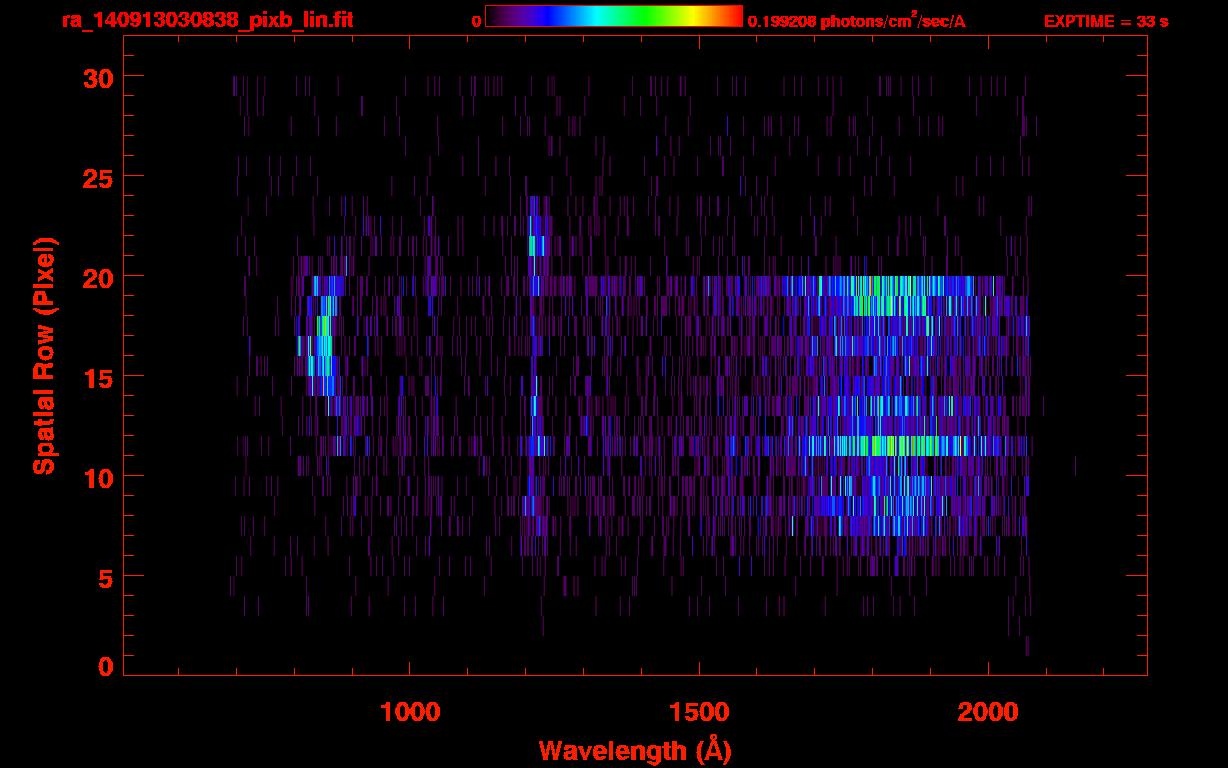Click the colorbar minimum label 0

click(477, 21)
